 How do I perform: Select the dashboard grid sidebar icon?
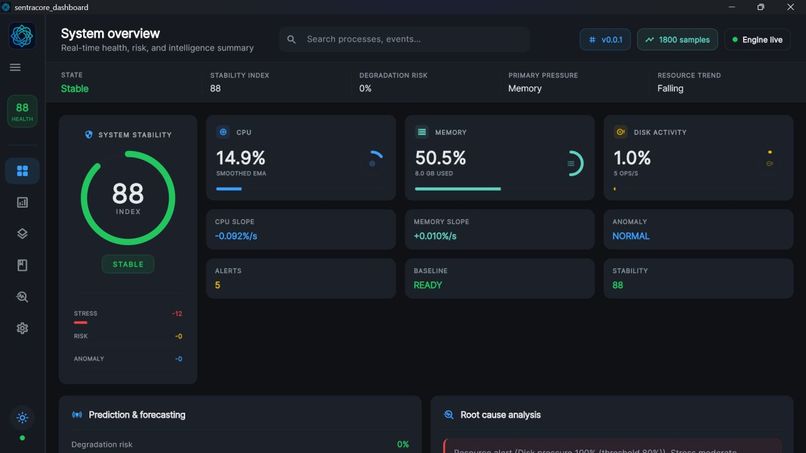coord(22,171)
